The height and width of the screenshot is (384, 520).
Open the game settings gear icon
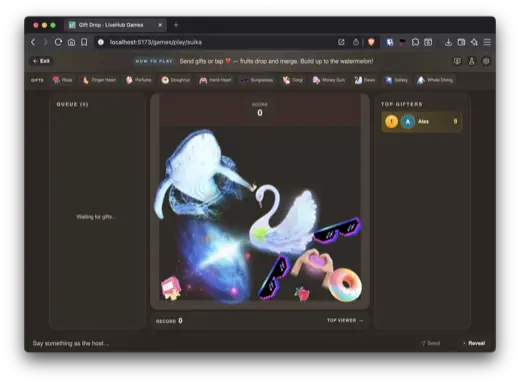pos(486,61)
